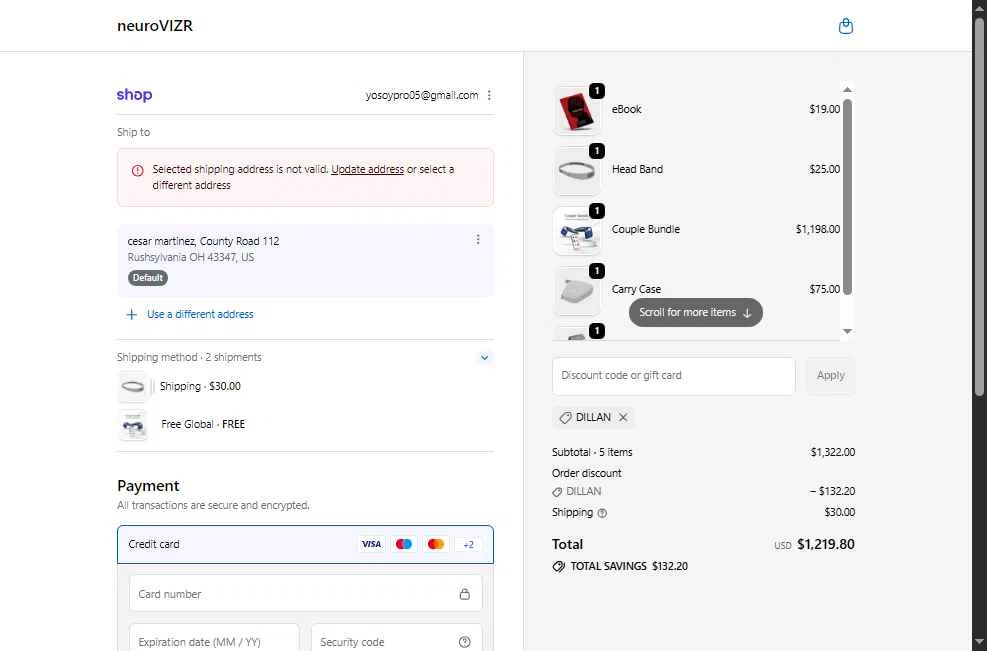
Task: Click the Carry Case product thumbnail
Action: tap(577, 291)
